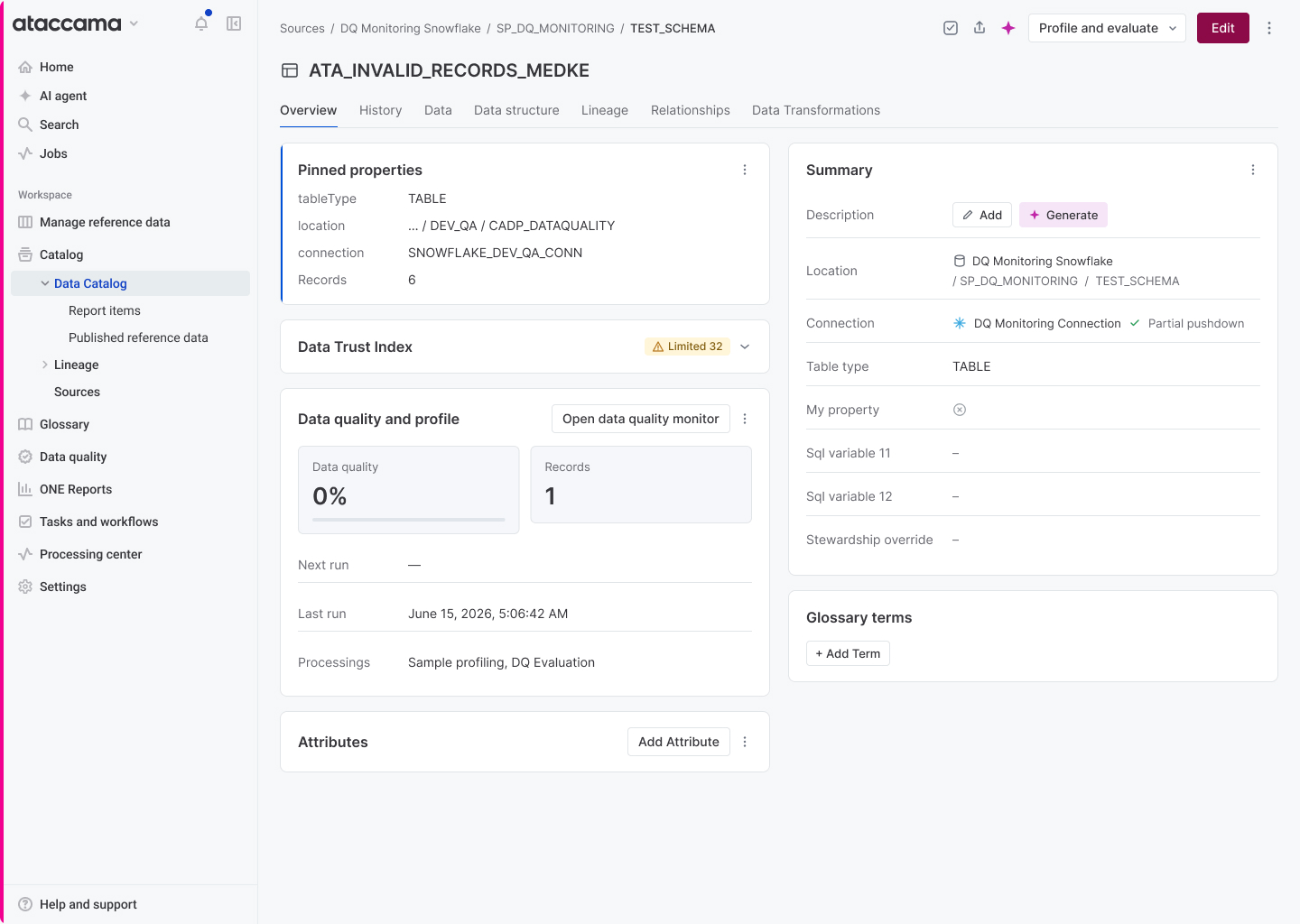
Task: Click Generate description button
Action: pyautogui.click(x=1063, y=215)
